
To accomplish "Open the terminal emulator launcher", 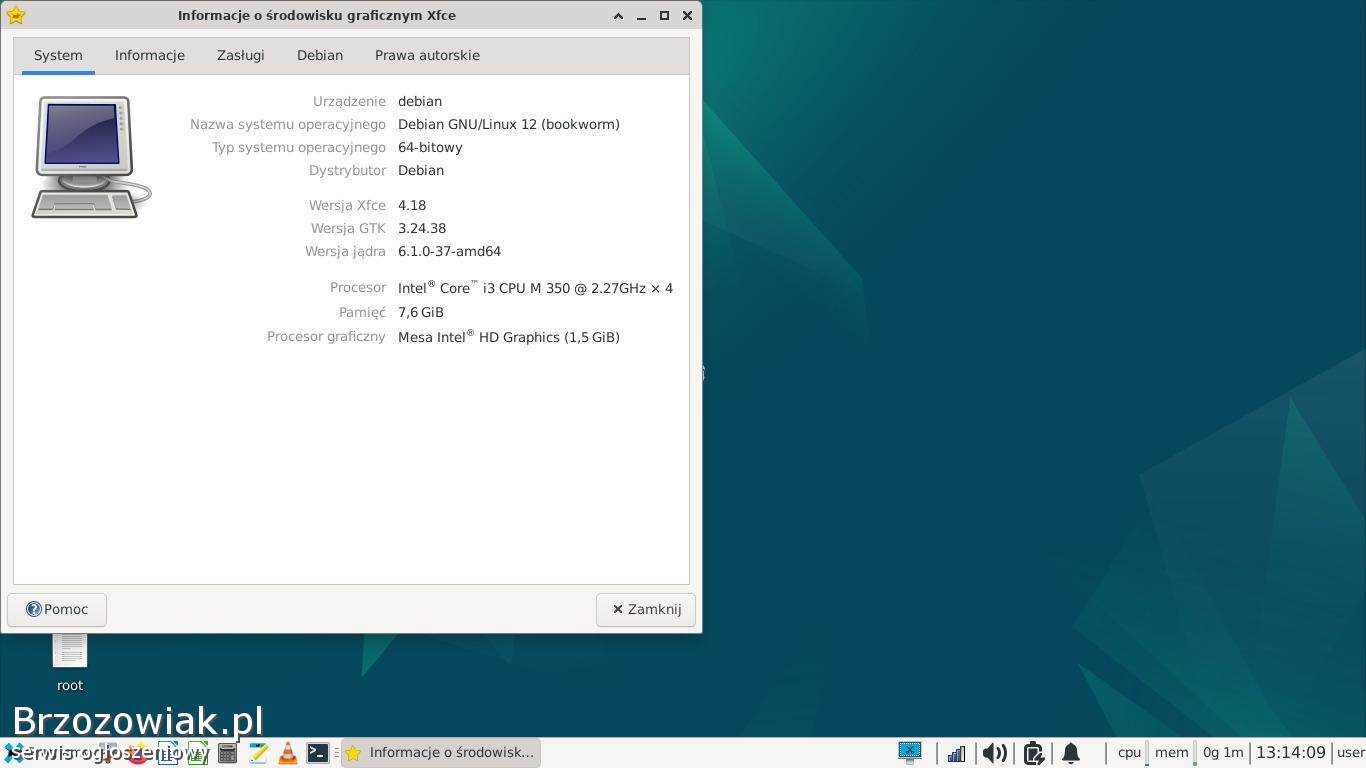I will click(x=318, y=753).
